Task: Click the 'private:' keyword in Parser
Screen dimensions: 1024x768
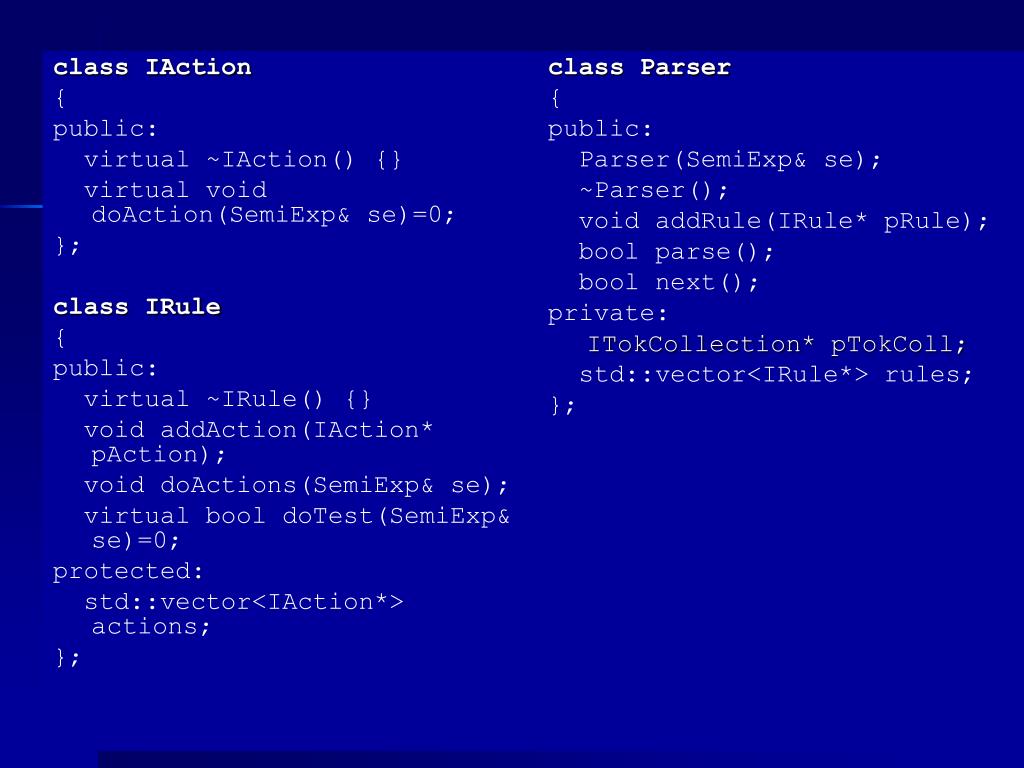Action: coord(608,313)
